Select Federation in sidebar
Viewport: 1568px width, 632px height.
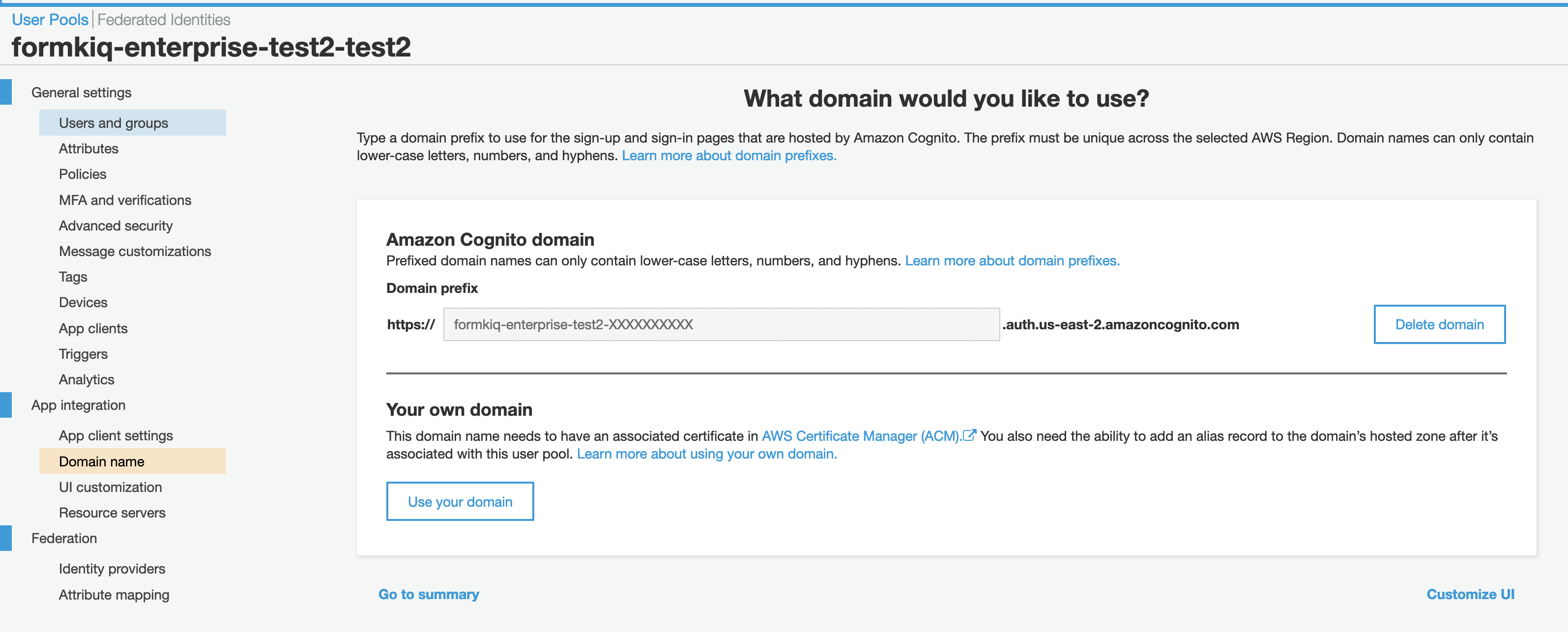click(x=64, y=539)
